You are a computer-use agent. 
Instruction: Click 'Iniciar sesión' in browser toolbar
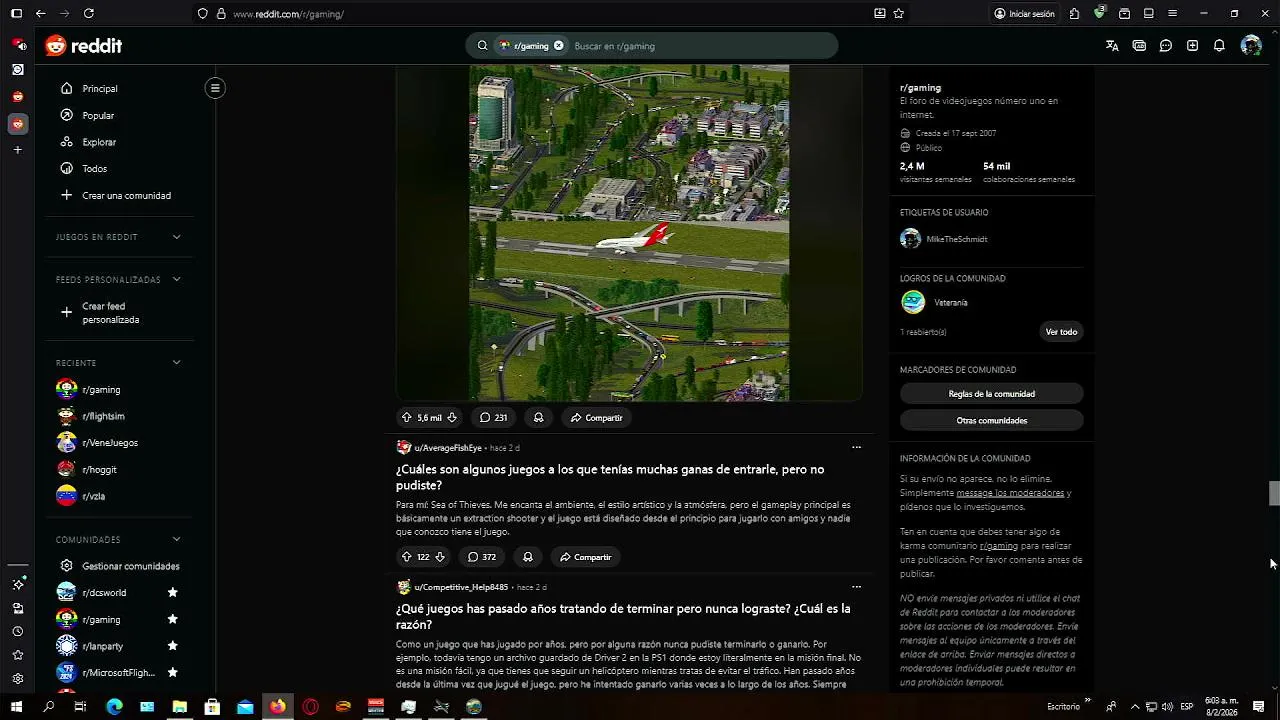pos(1024,14)
